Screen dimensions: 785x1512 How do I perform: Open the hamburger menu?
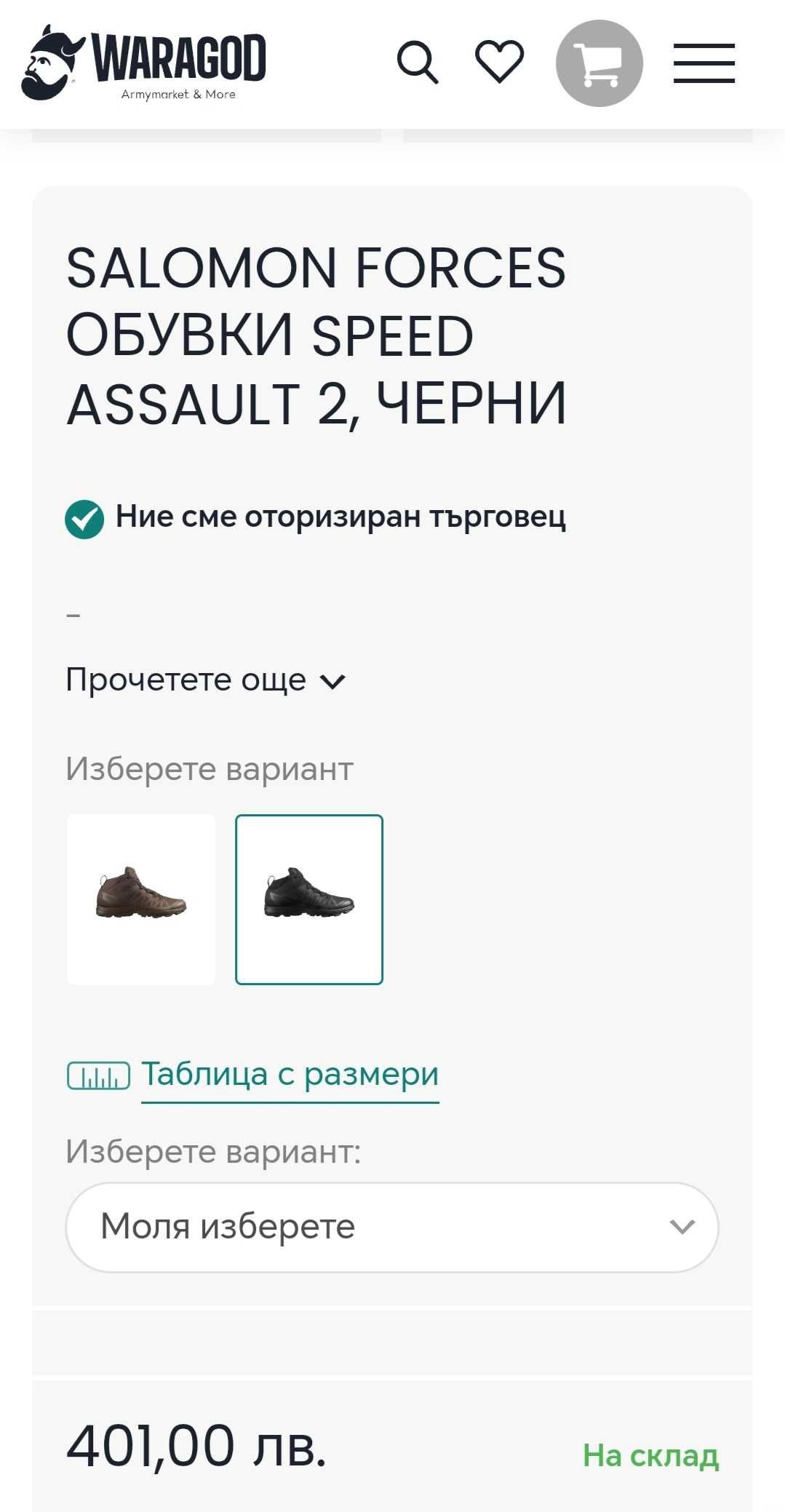(x=704, y=63)
